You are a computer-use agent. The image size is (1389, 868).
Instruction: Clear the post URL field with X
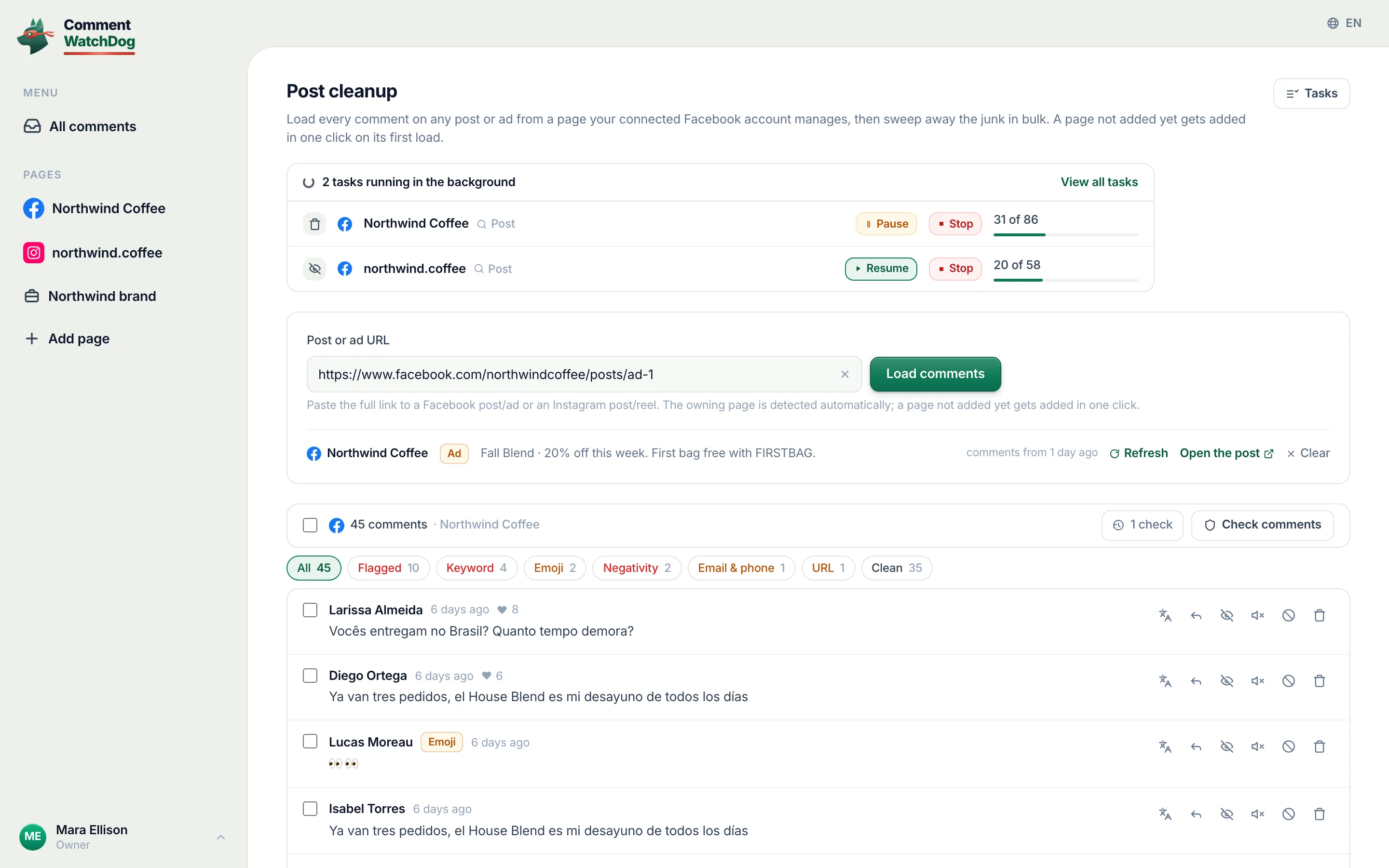click(845, 374)
